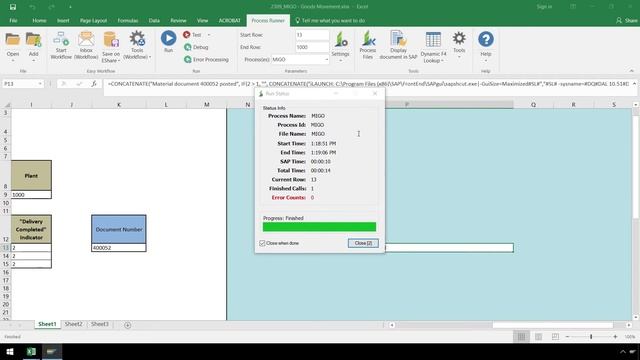The width and height of the screenshot is (640, 360).
Task: Save workbook from quick access toolbar
Action: click(13, 7)
